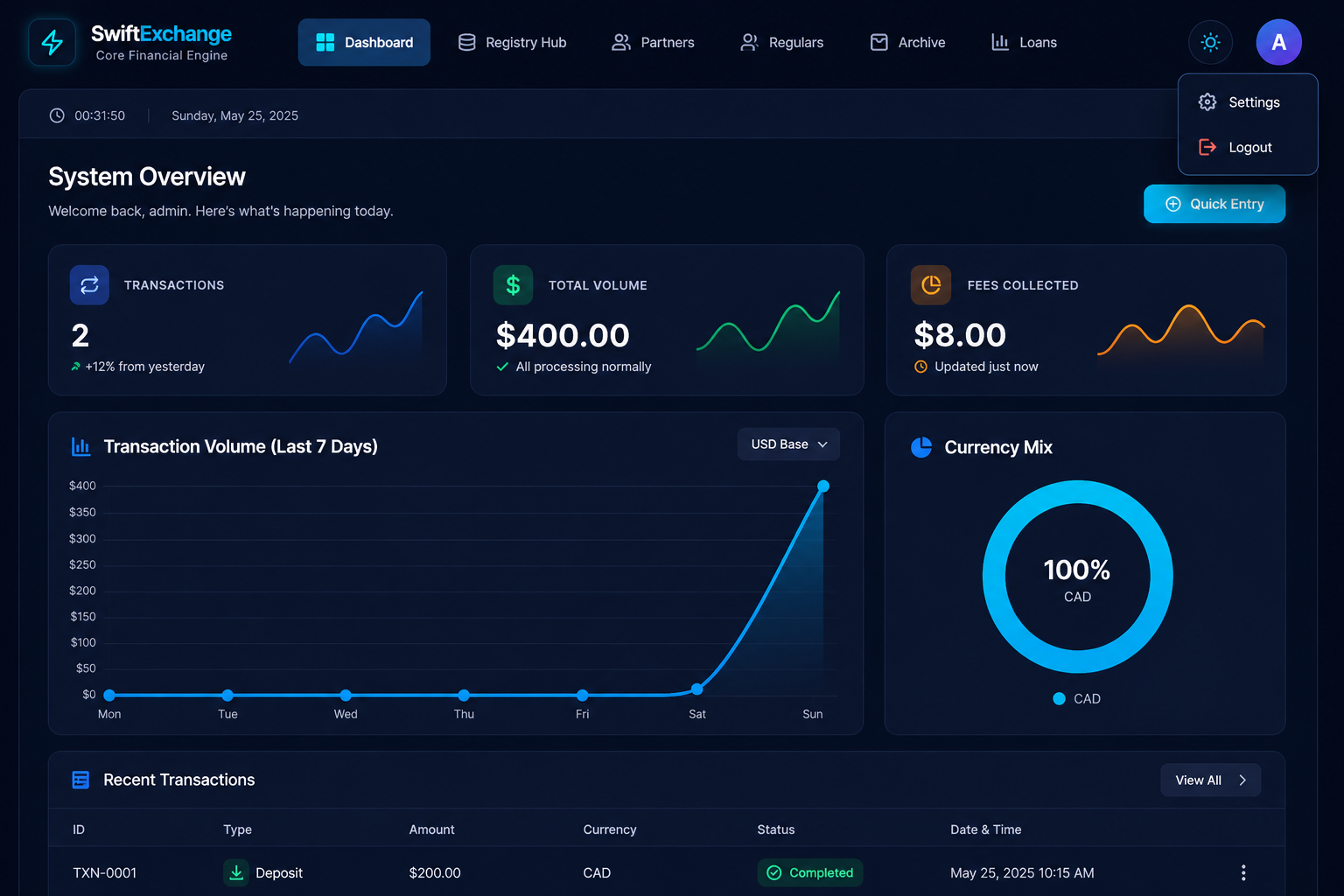1344x896 pixels.
Task: Go to the Partners section
Action: [653, 42]
